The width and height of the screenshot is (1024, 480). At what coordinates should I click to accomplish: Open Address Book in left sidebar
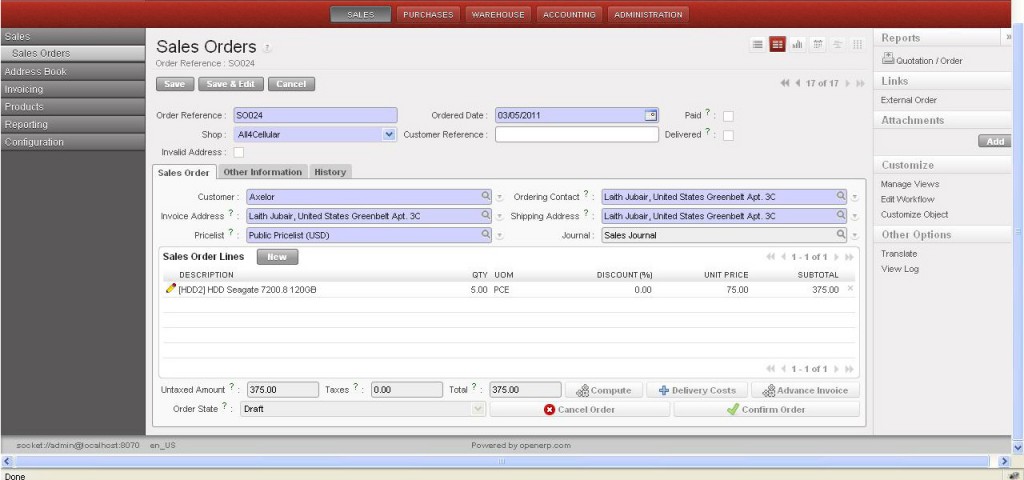click(72, 71)
